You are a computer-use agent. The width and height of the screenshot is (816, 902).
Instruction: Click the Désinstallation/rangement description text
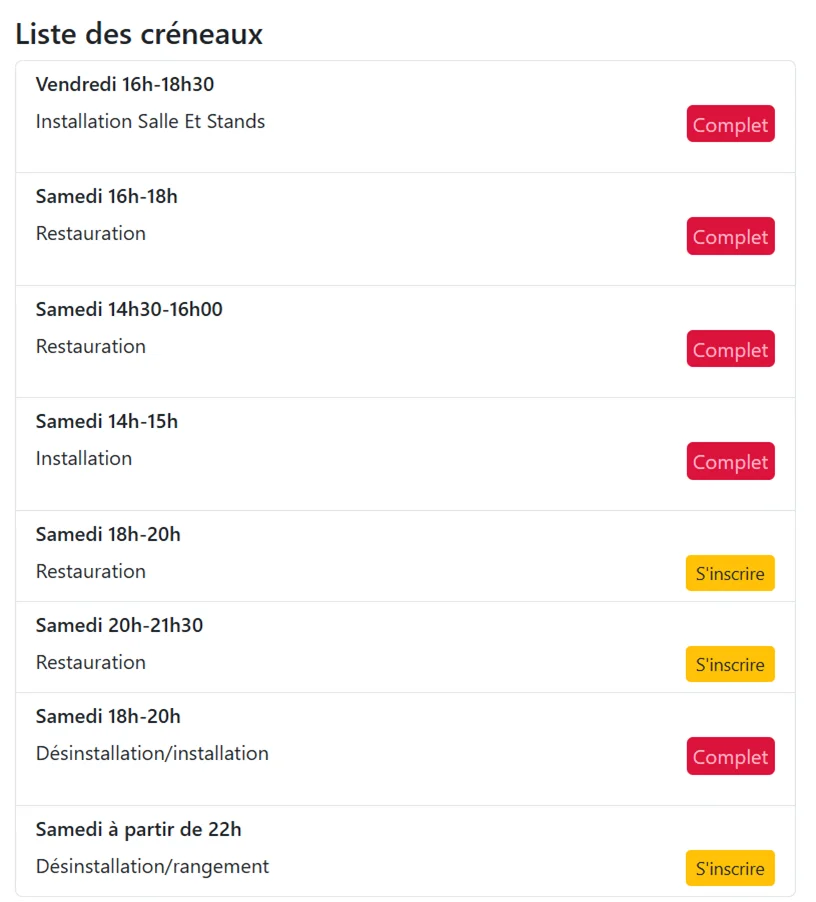(152, 866)
